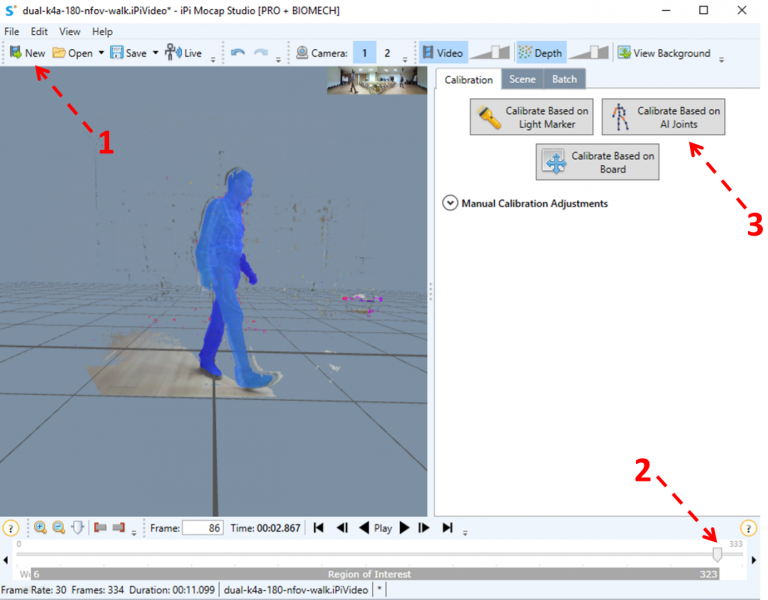Image resolution: width=768 pixels, height=600 pixels.
Task: Switch to the Batch tab
Action: click(564, 79)
